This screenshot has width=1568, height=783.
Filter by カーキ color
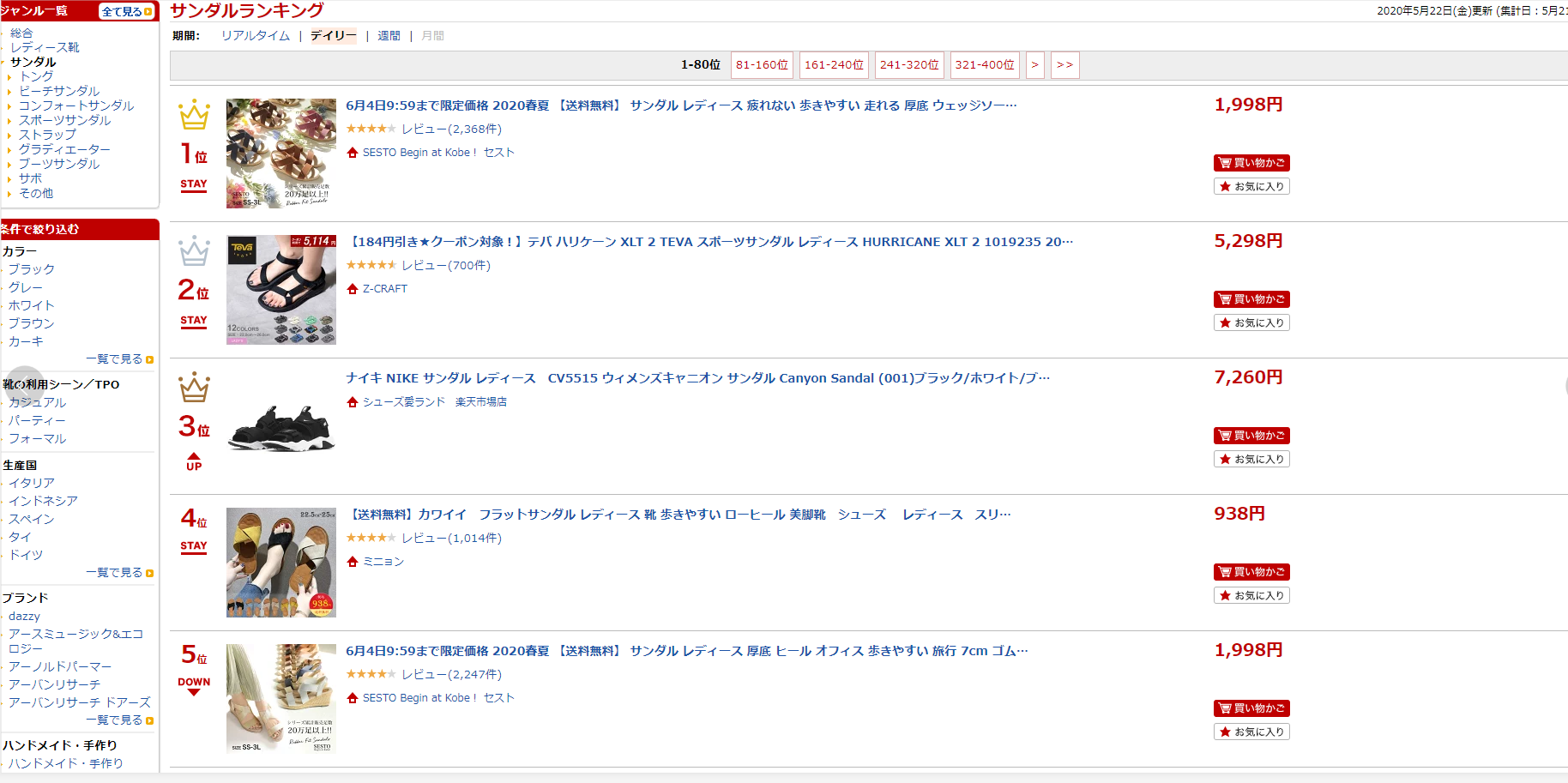coord(26,341)
